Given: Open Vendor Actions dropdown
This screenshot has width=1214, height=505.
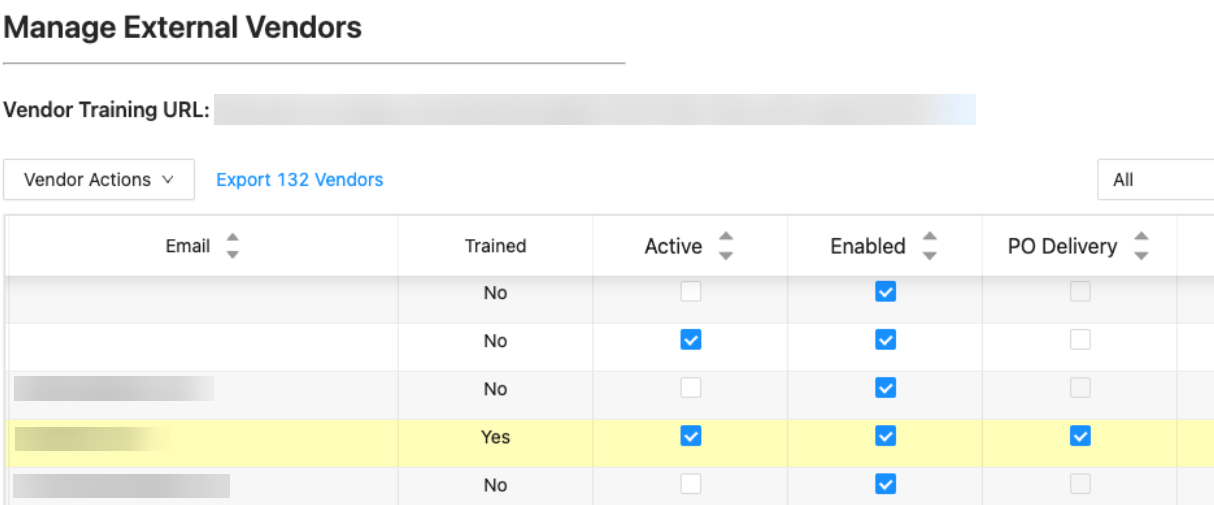Looking at the screenshot, I should click(x=99, y=180).
